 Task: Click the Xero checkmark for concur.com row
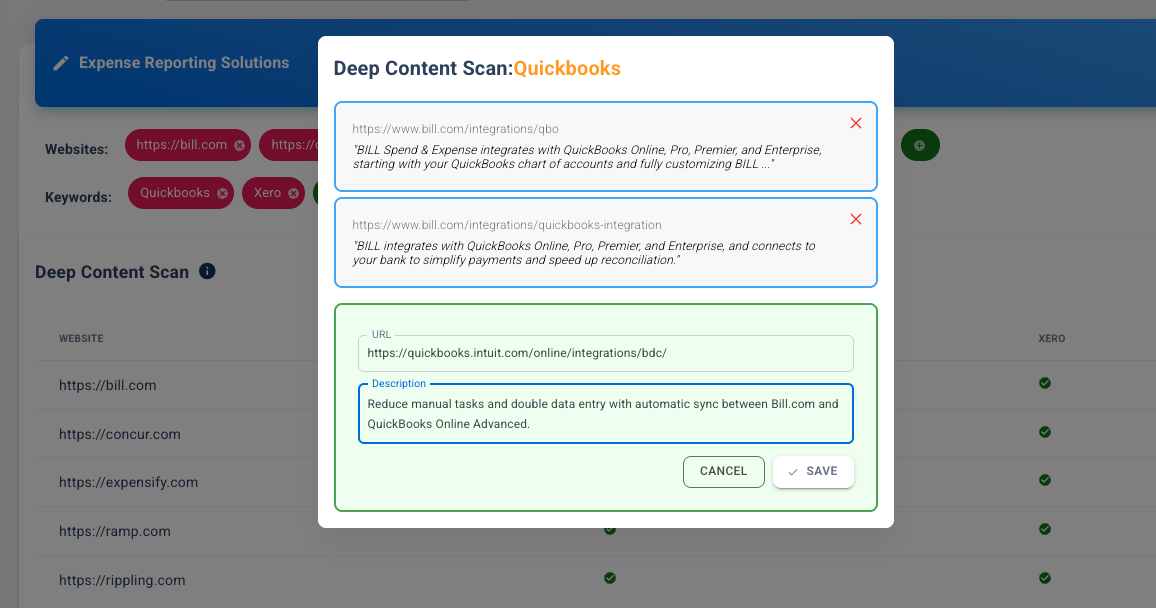(1045, 432)
